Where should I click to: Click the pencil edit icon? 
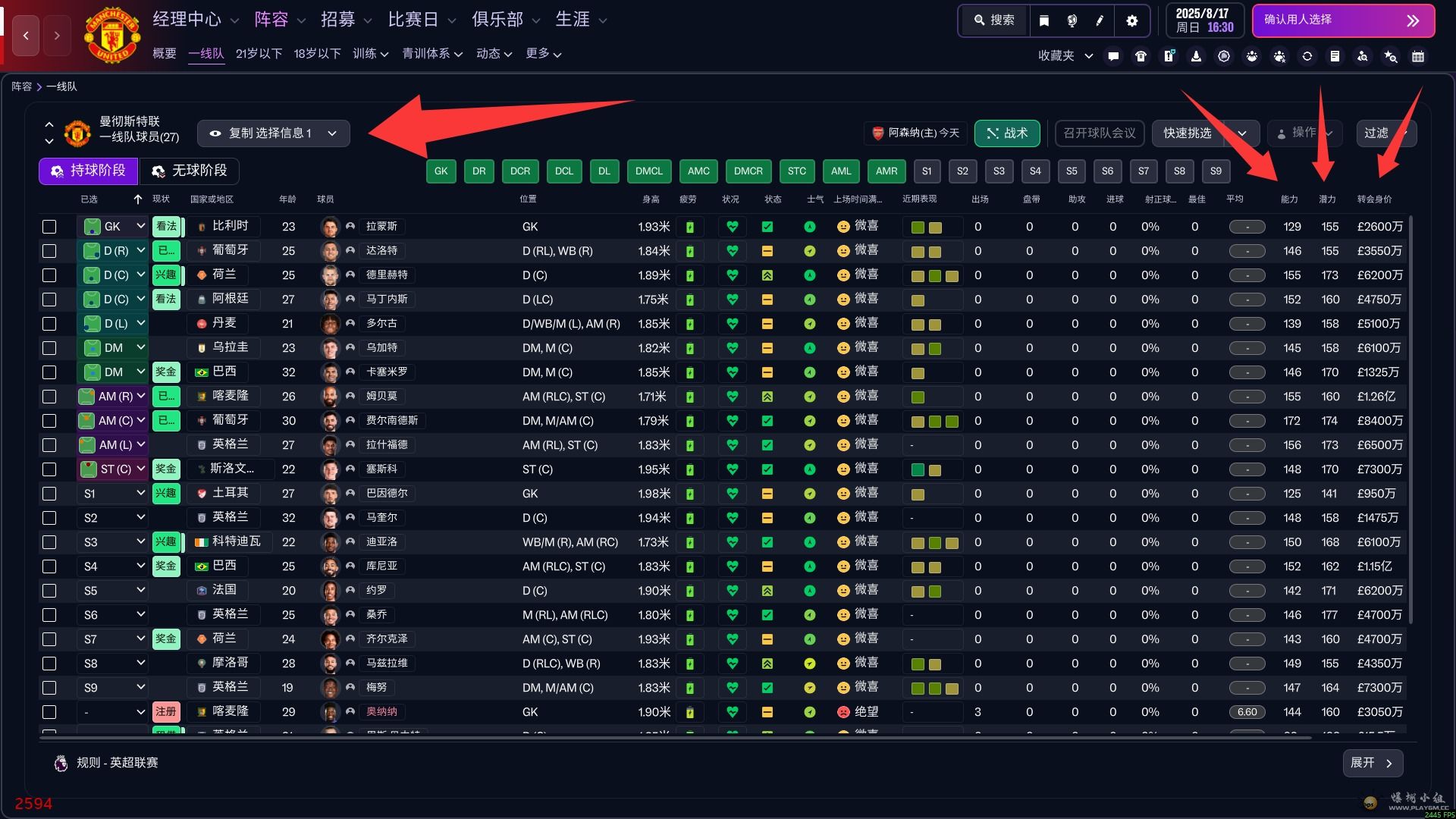[1100, 20]
